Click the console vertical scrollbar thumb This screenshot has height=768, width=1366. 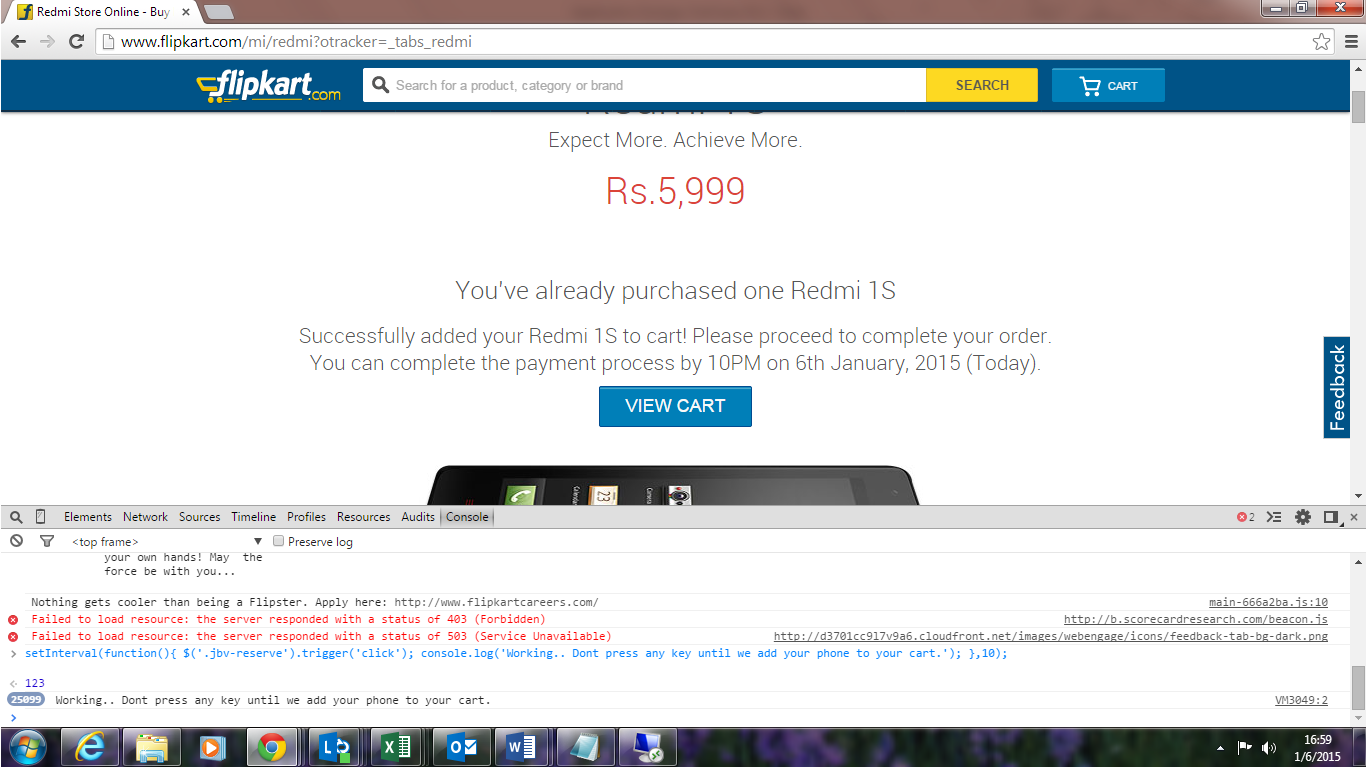(x=1358, y=688)
